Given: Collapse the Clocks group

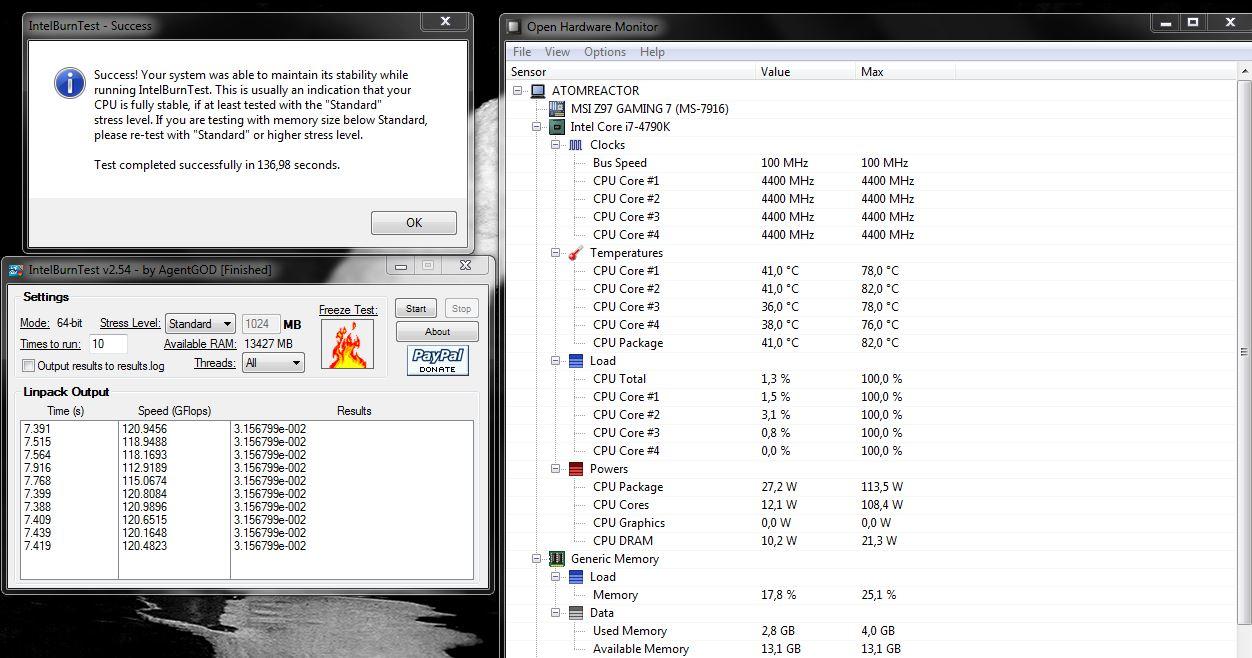Looking at the screenshot, I should 556,145.
